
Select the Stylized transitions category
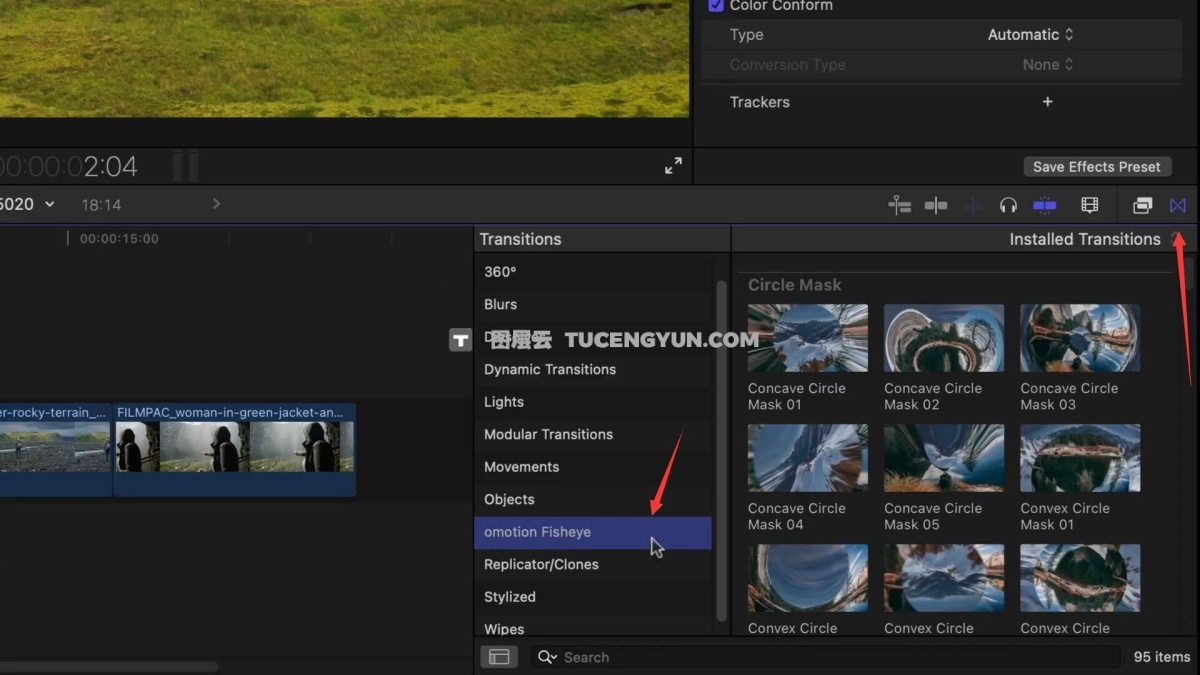click(x=593, y=597)
